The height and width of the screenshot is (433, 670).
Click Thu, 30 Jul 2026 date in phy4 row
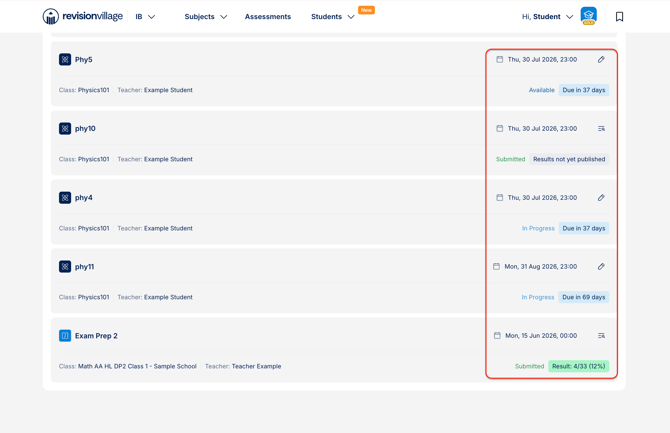click(x=542, y=198)
